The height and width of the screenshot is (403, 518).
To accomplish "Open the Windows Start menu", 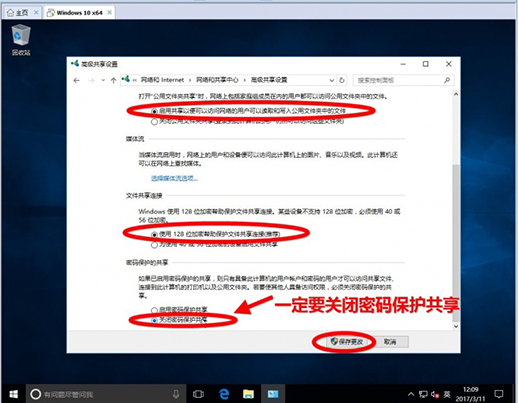I will coord(13,394).
